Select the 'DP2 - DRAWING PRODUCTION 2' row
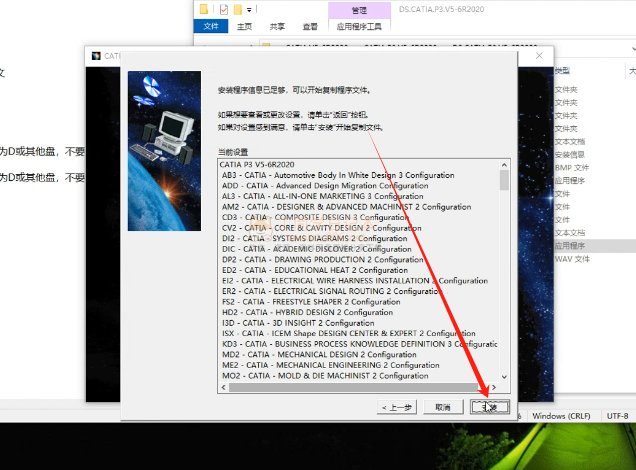This screenshot has width=636, height=470. point(322,260)
